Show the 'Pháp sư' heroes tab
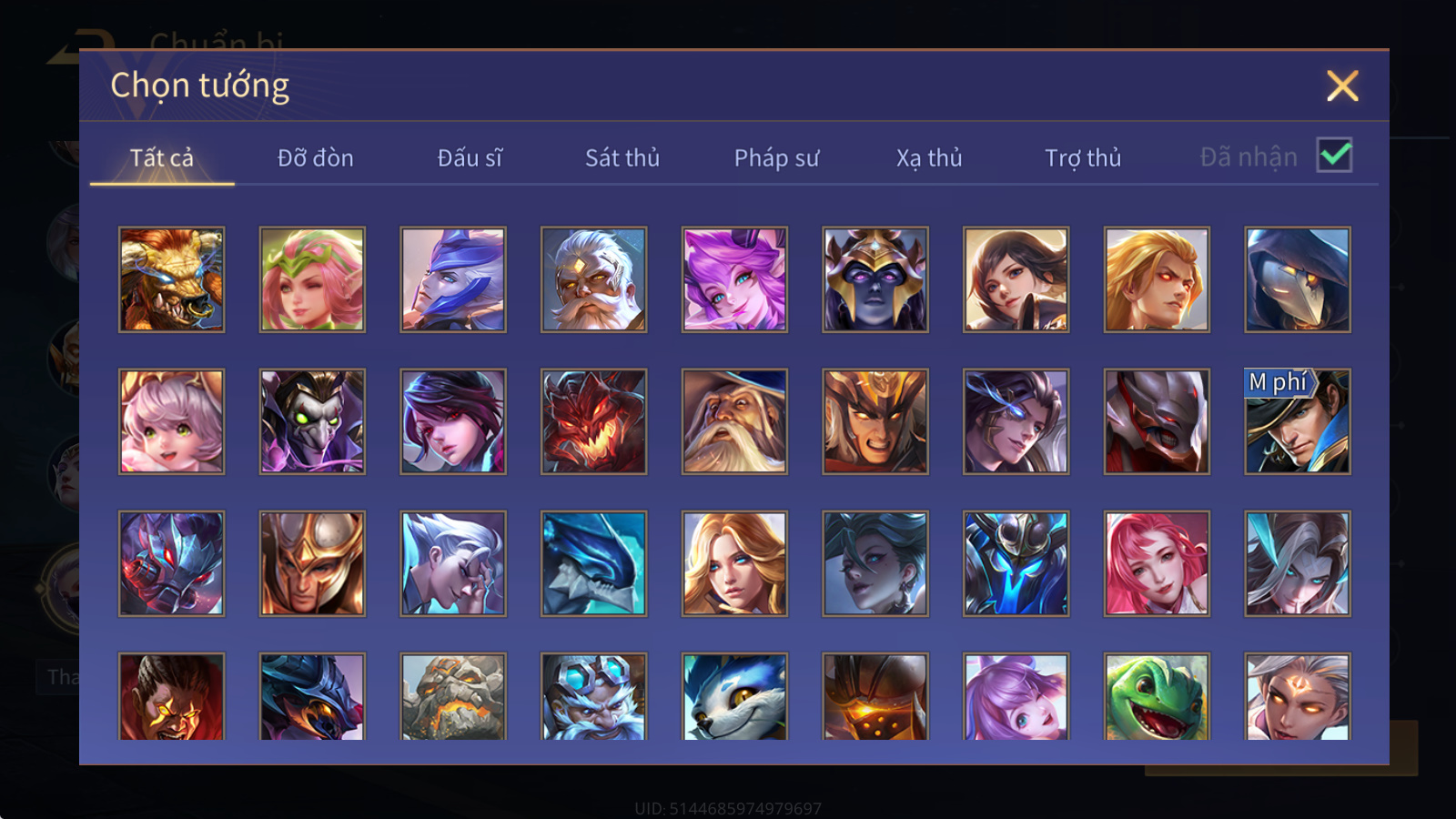Viewport: 1456px width, 819px height. point(776,157)
